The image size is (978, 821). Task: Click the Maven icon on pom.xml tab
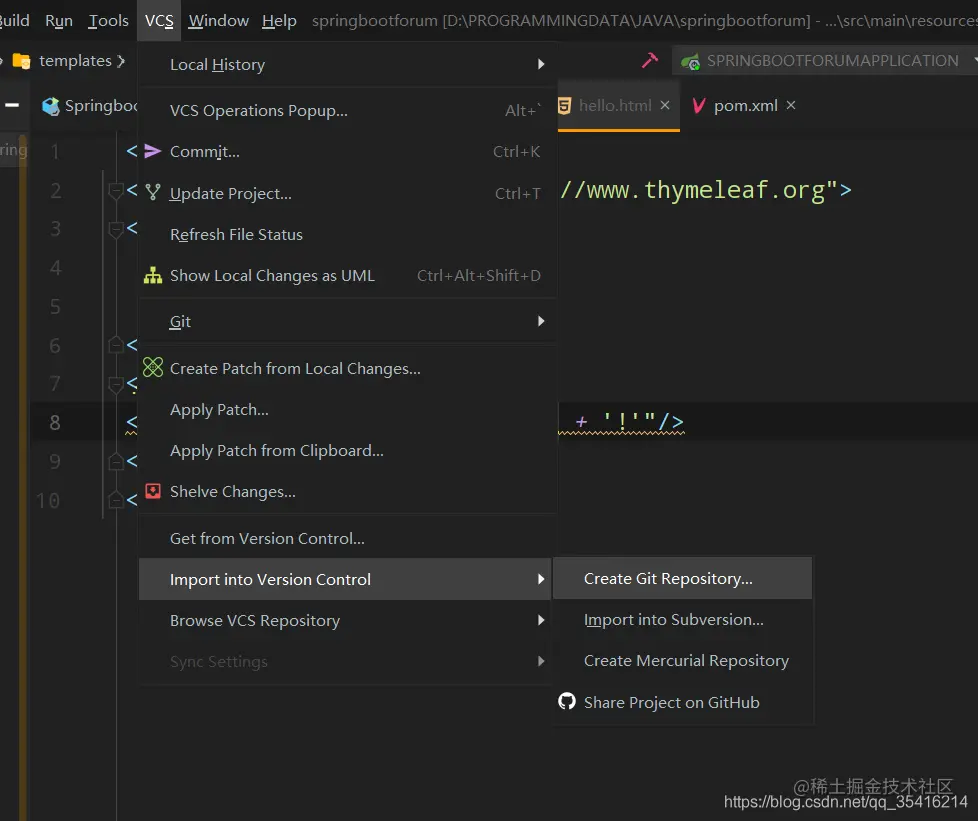pyautogui.click(x=699, y=105)
